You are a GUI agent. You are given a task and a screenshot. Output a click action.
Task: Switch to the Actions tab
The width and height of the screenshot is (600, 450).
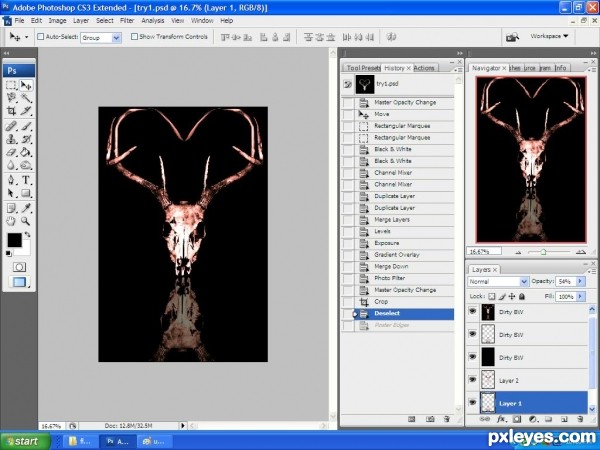pyautogui.click(x=424, y=68)
